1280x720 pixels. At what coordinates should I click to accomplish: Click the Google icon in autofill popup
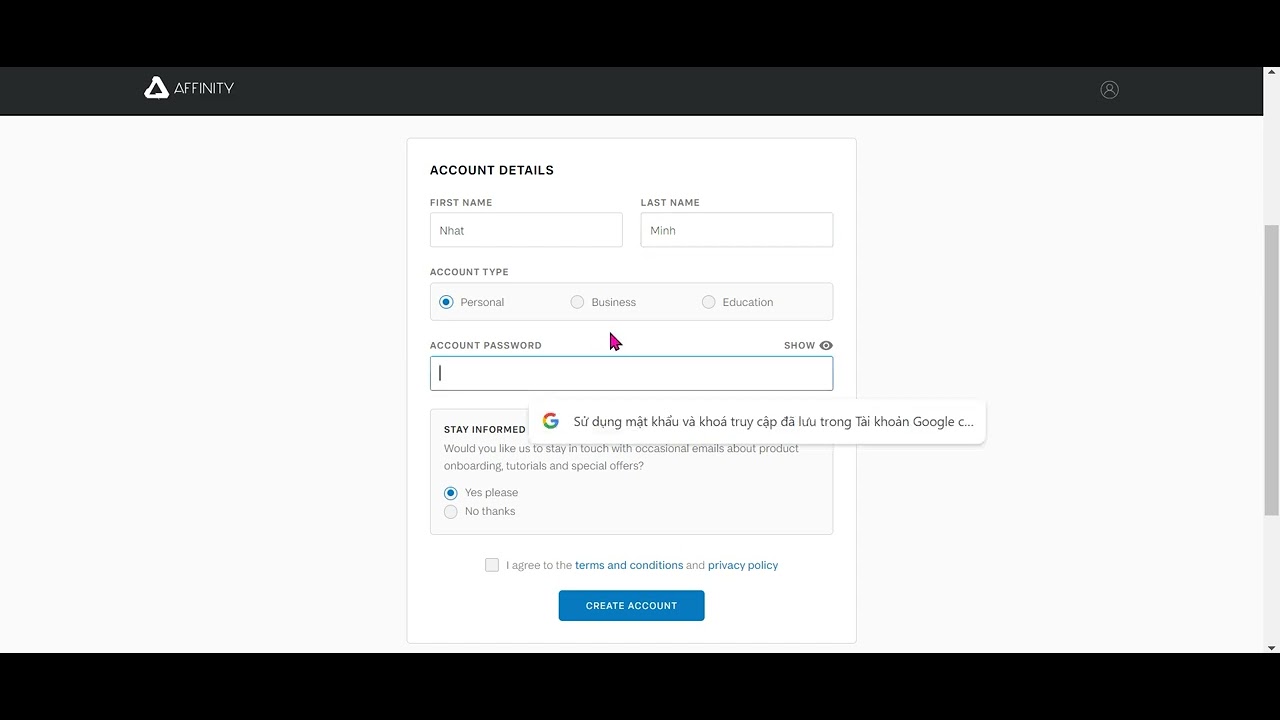(551, 421)
